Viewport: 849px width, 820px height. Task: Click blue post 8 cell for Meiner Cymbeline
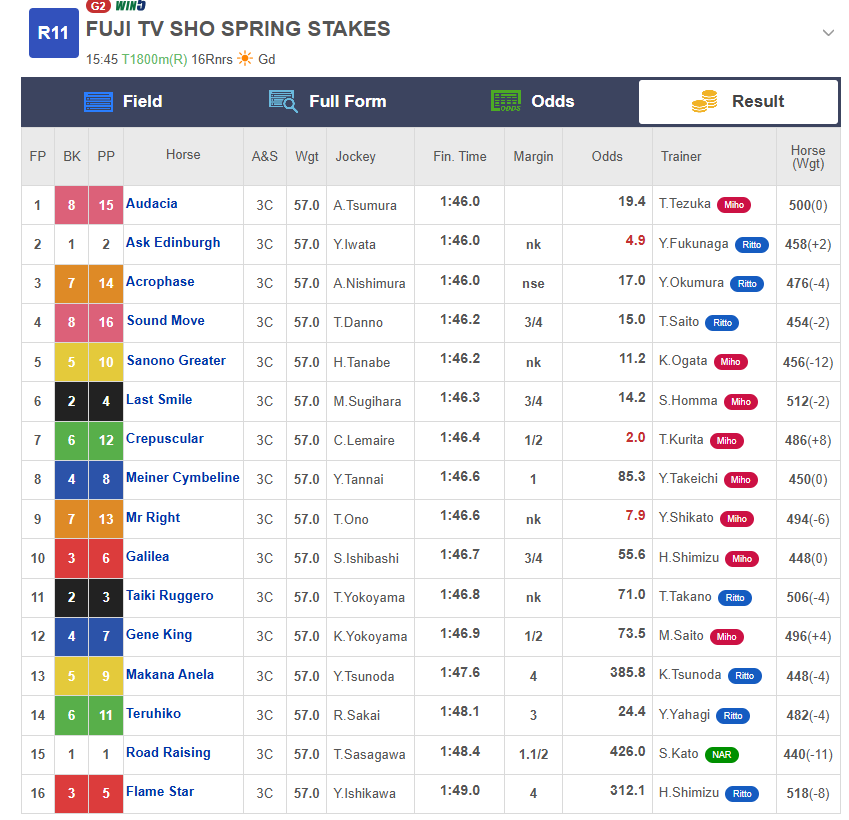point(106,479)
